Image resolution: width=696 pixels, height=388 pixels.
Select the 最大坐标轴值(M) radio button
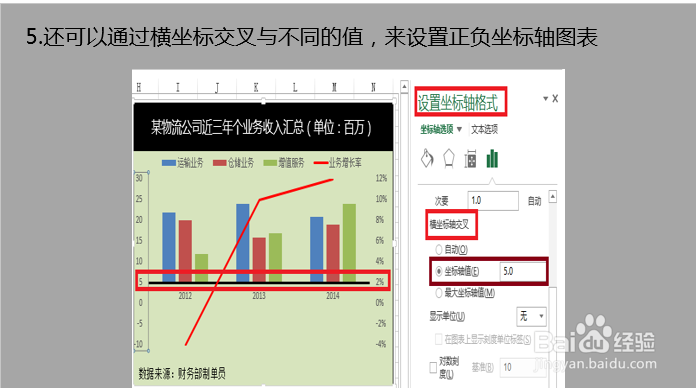[439, 293]
